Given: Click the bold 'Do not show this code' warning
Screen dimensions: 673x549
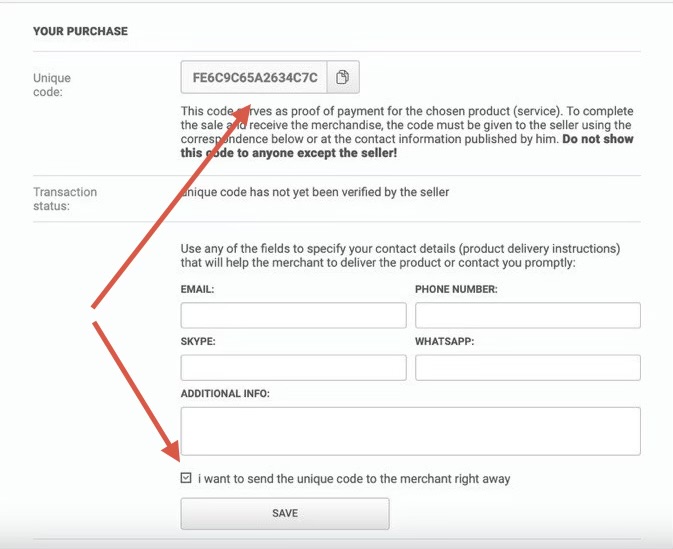Looking at the screenshot, I should [597, 139].
